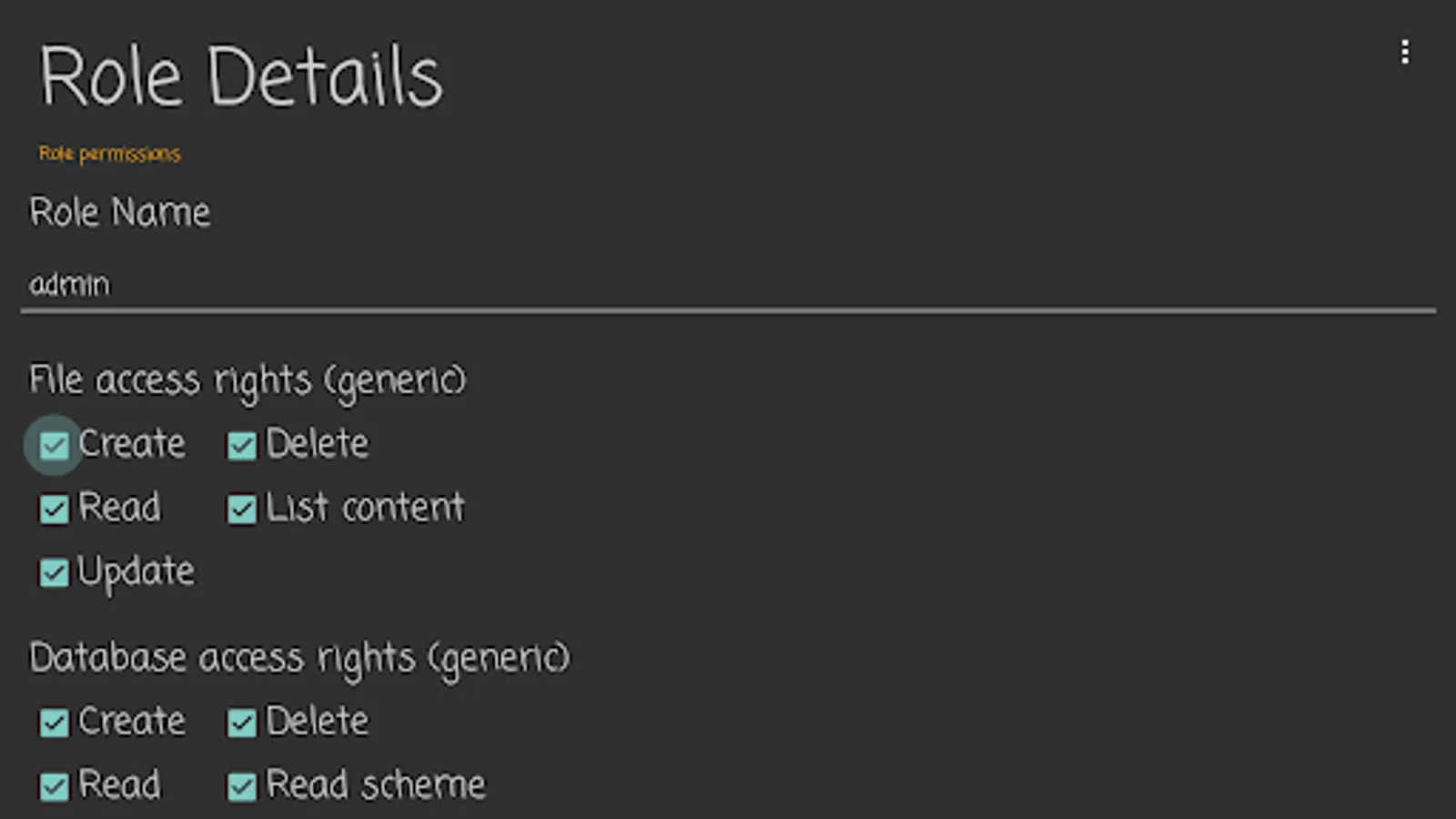Select the File access rights (generic) heading

point(248,380)
